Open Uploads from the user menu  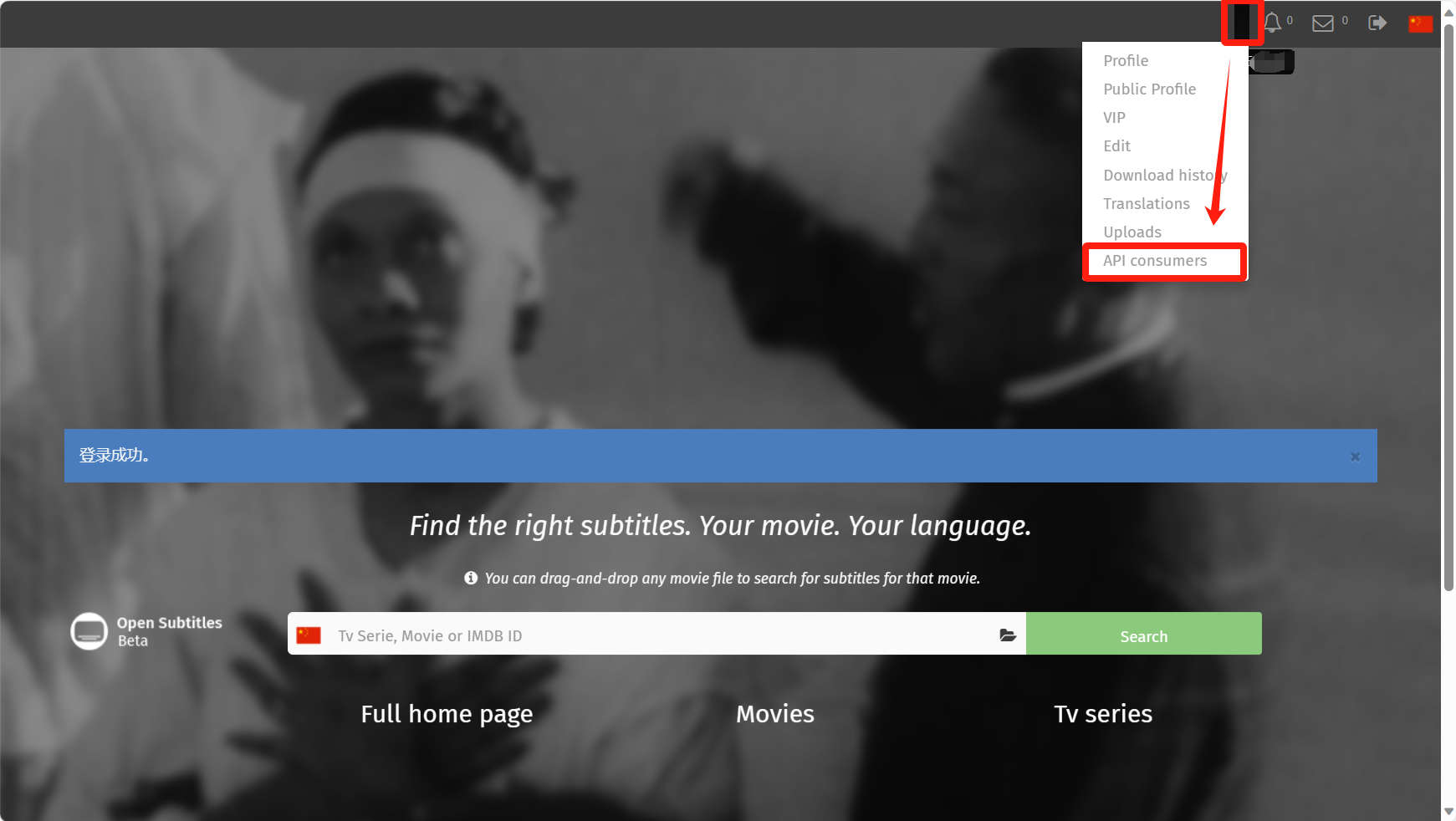point(1132,232)
